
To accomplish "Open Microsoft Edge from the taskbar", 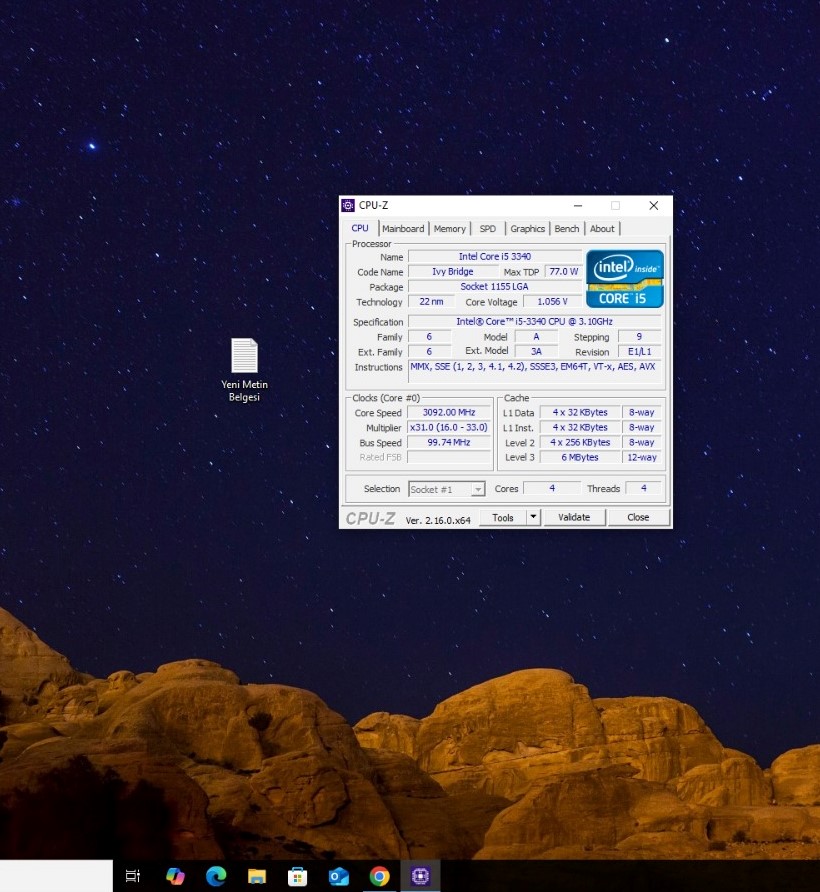I will tap(216, 876).
